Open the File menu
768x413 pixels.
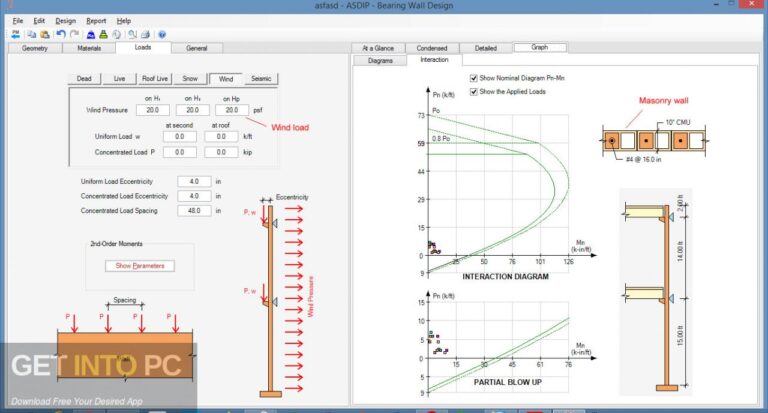pyautogui.click(x=18, y=21)
